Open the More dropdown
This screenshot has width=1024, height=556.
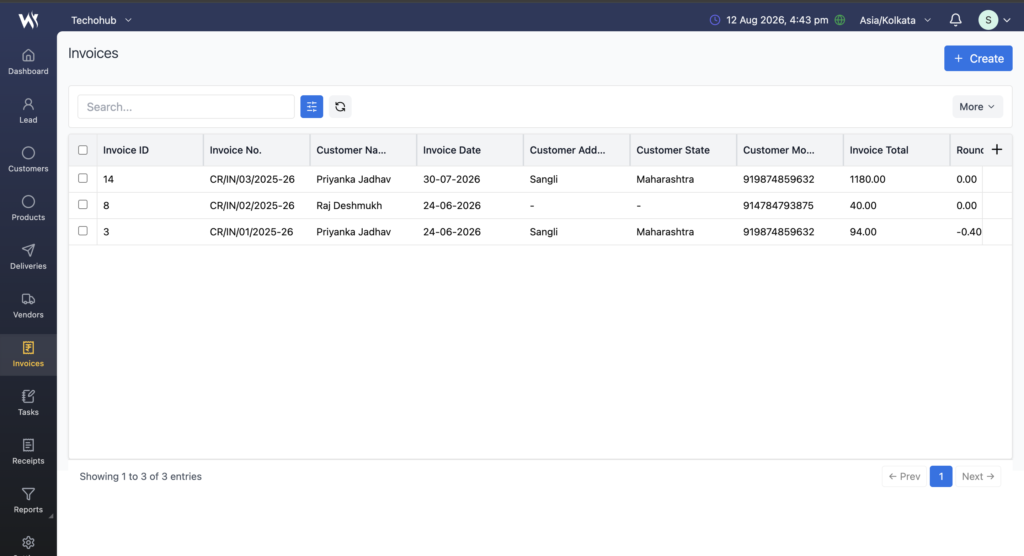pos(977,106)
